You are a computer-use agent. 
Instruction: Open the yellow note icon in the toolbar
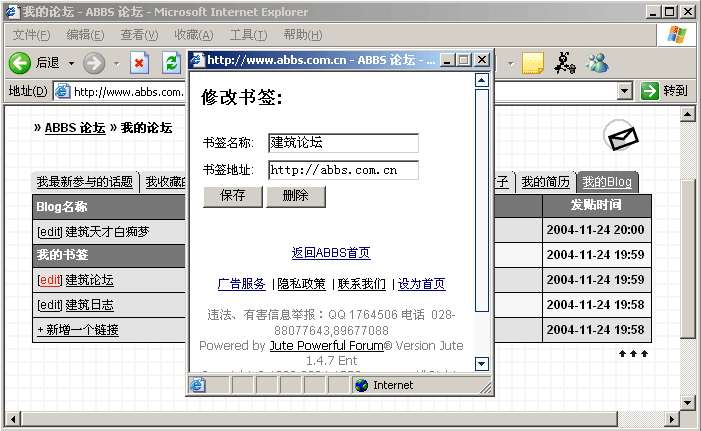point(532,63)
